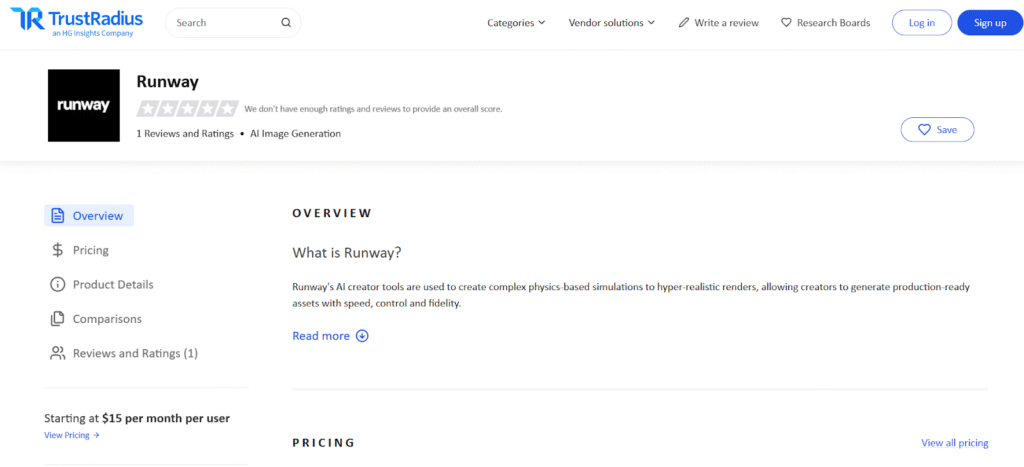This screenshot has height=467, width=1024.
Task: Open the View all pricing link
Action: pos(954,443)
